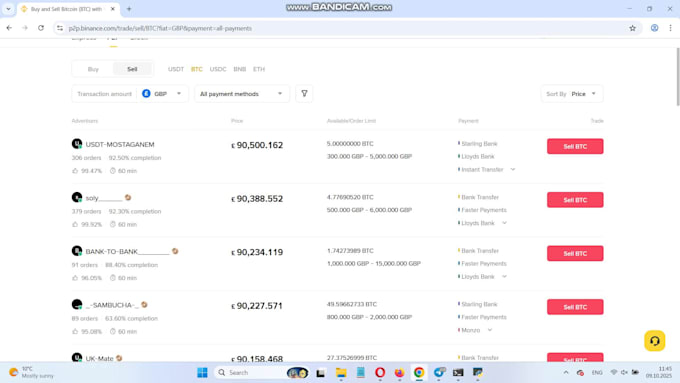The width and height of the screenshot is (680, 383).
Task: Open a new browser tab with plus
Action: 129,9
